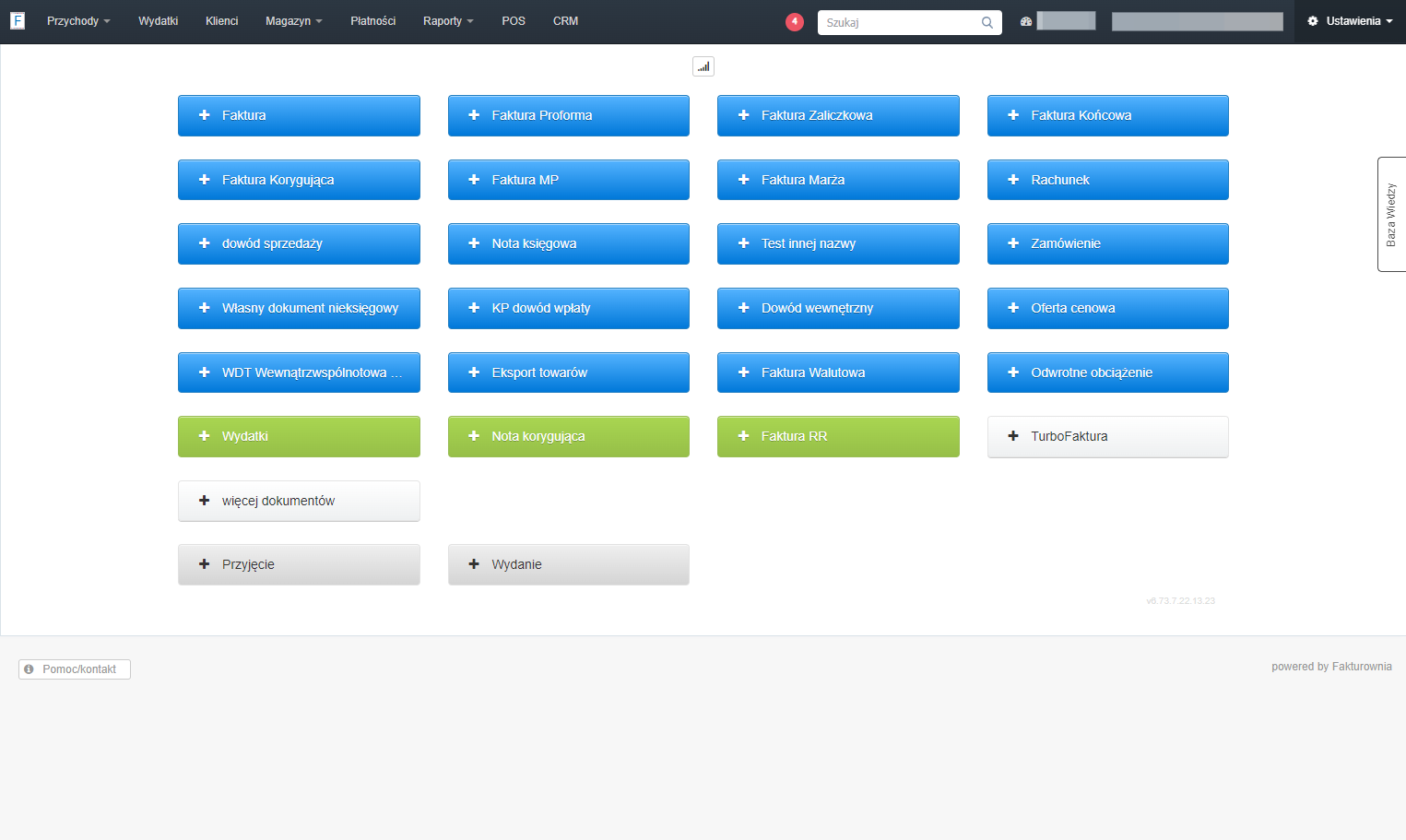The height and width of the screenshot is (840, 1406).
Task: Create a new Faktura document
Action: pos(299,115)
